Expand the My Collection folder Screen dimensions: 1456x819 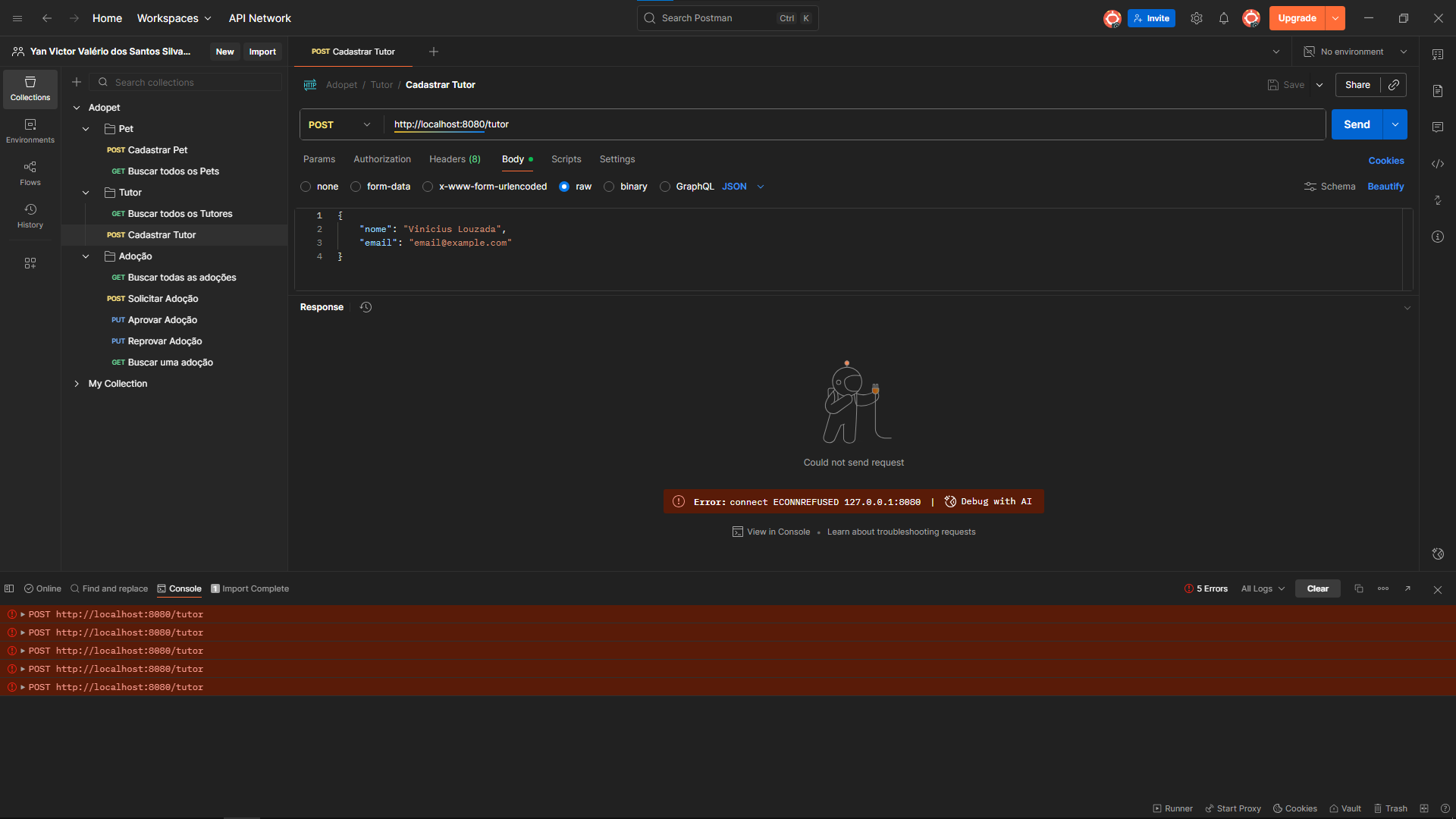77,384
